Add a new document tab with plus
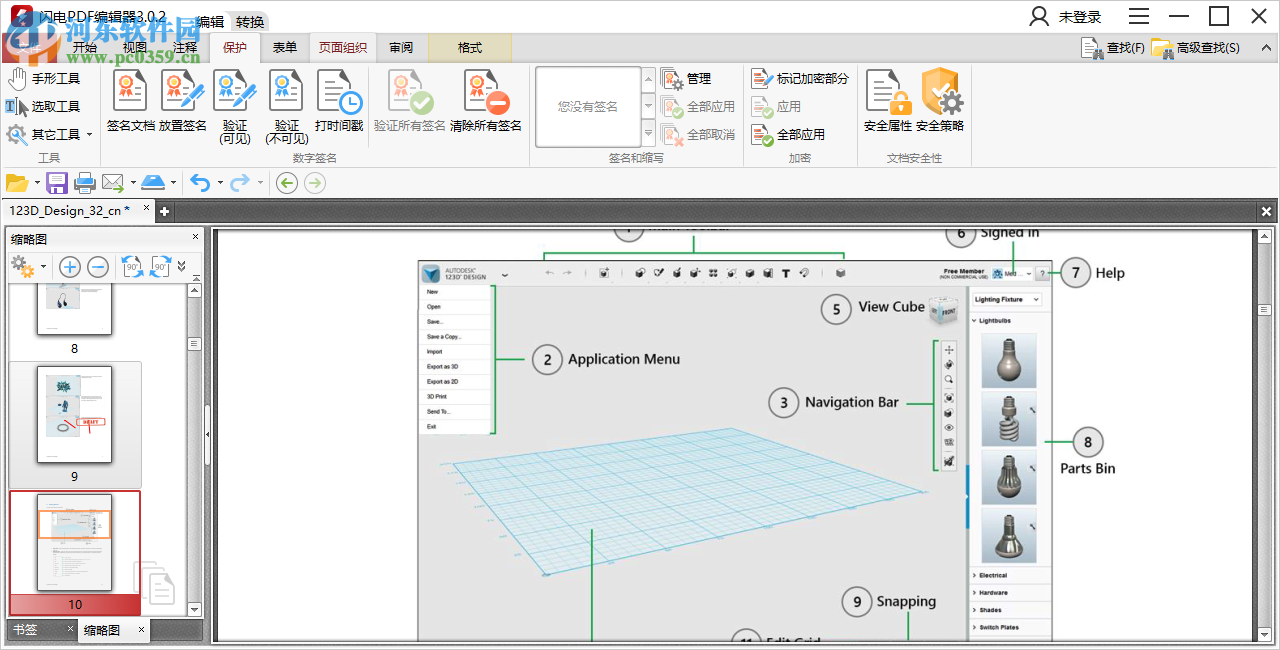This screenshot has height=650, width=1280. (165, 211)
